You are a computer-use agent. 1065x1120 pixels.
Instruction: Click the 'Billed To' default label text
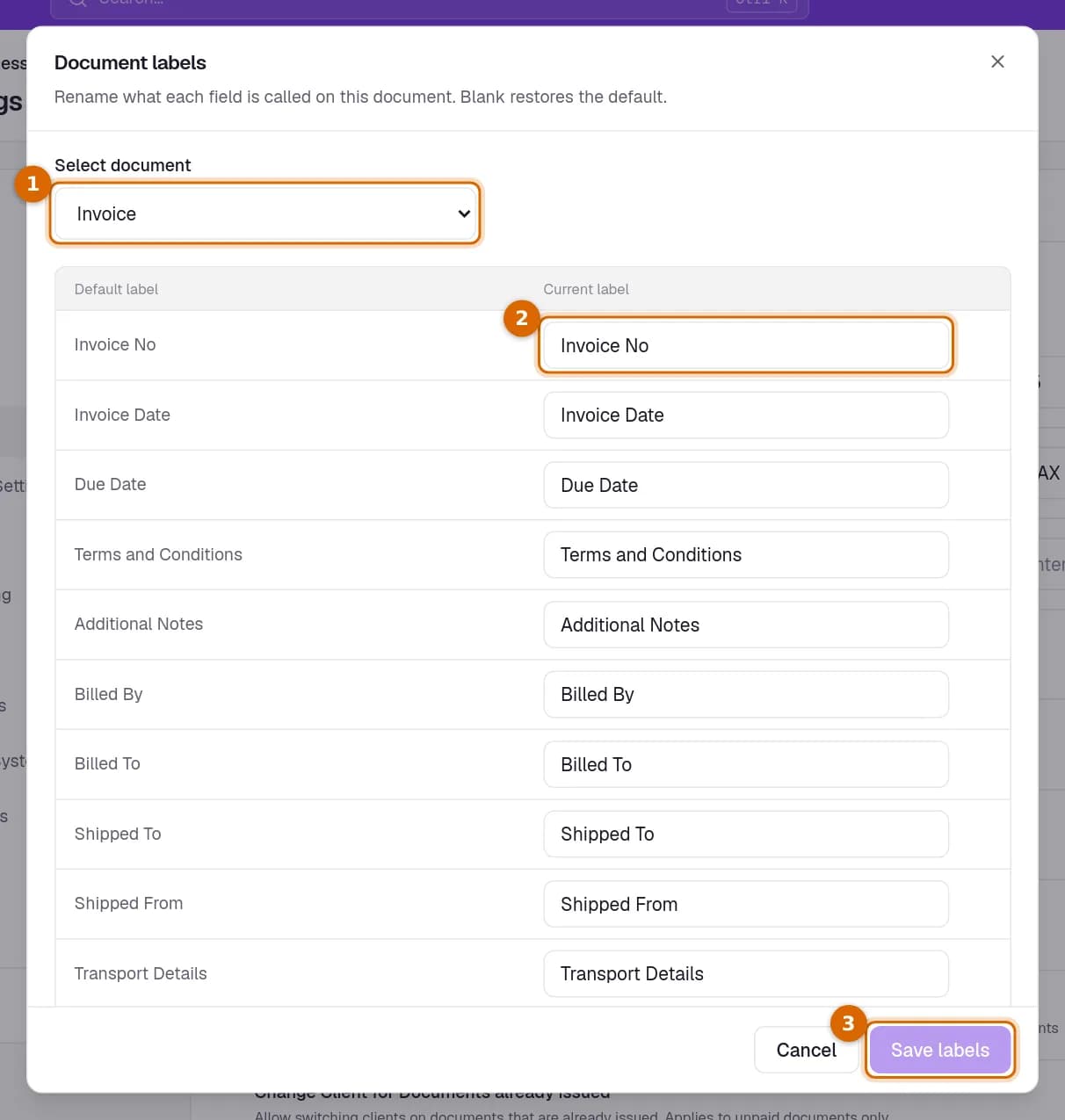[x=107, y=763]
